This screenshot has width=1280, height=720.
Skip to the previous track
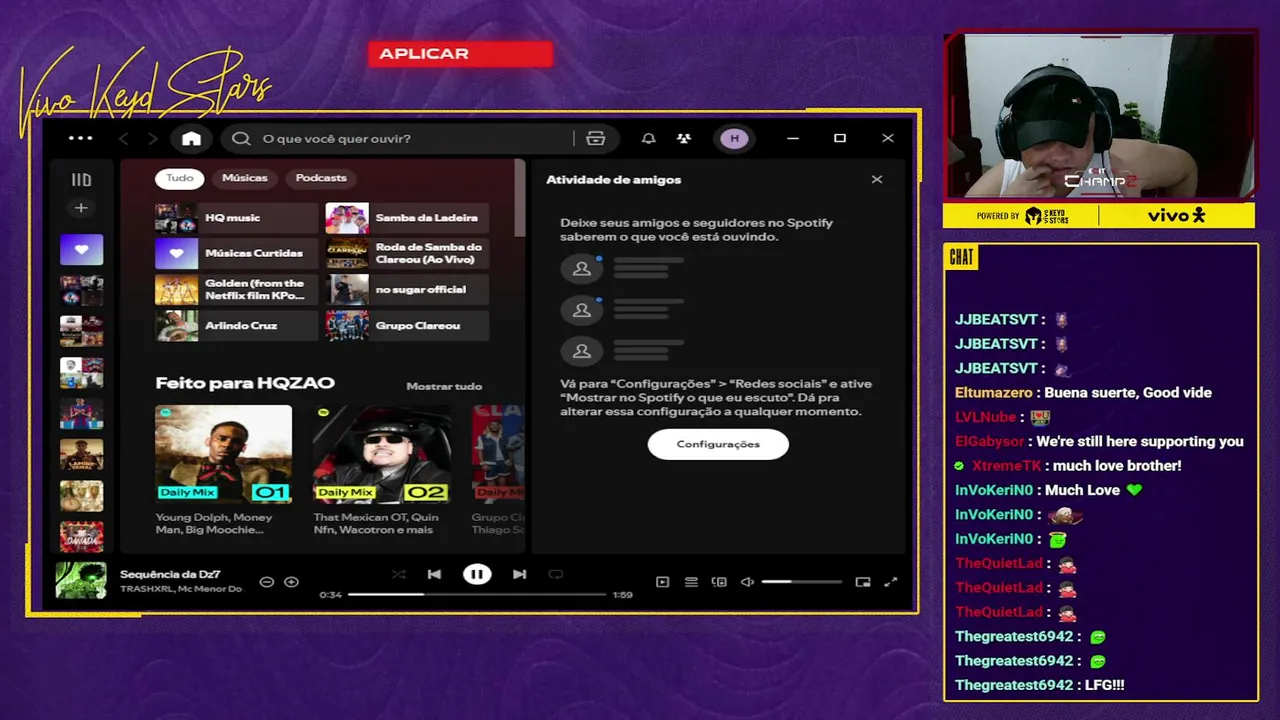coord(434,574)
